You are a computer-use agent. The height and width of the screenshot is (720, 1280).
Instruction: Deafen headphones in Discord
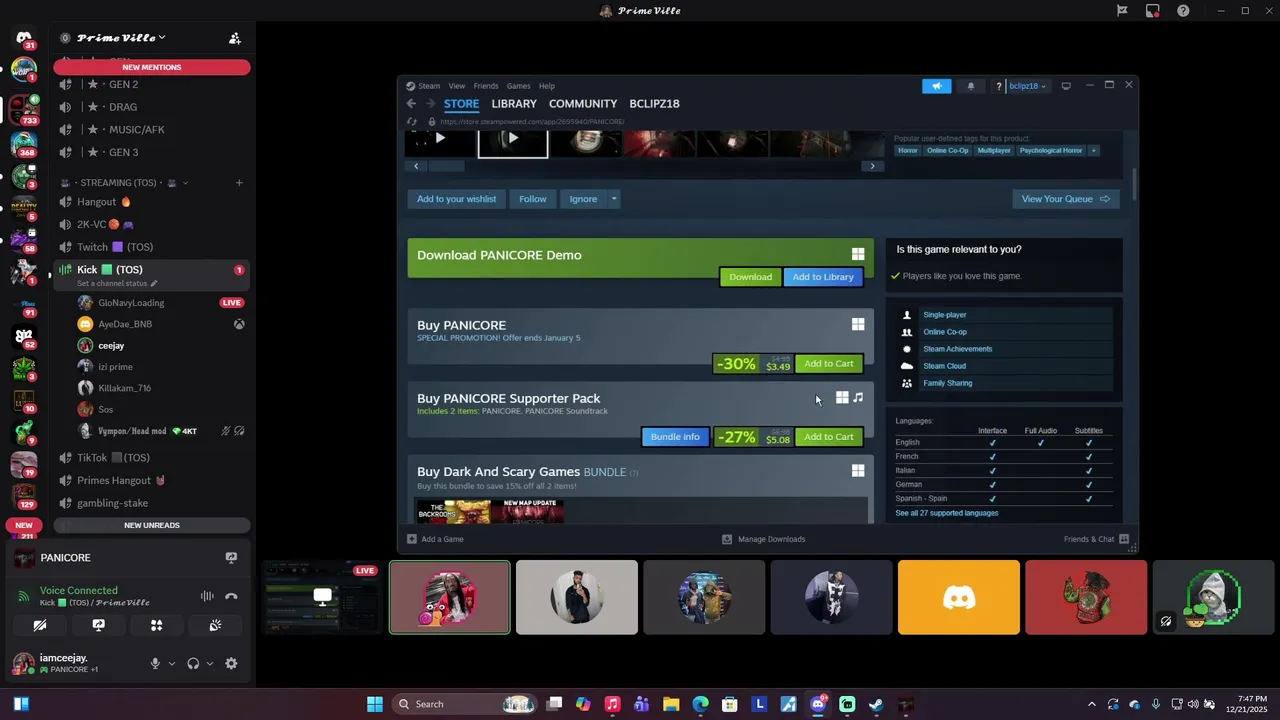(x=193, y=663)
